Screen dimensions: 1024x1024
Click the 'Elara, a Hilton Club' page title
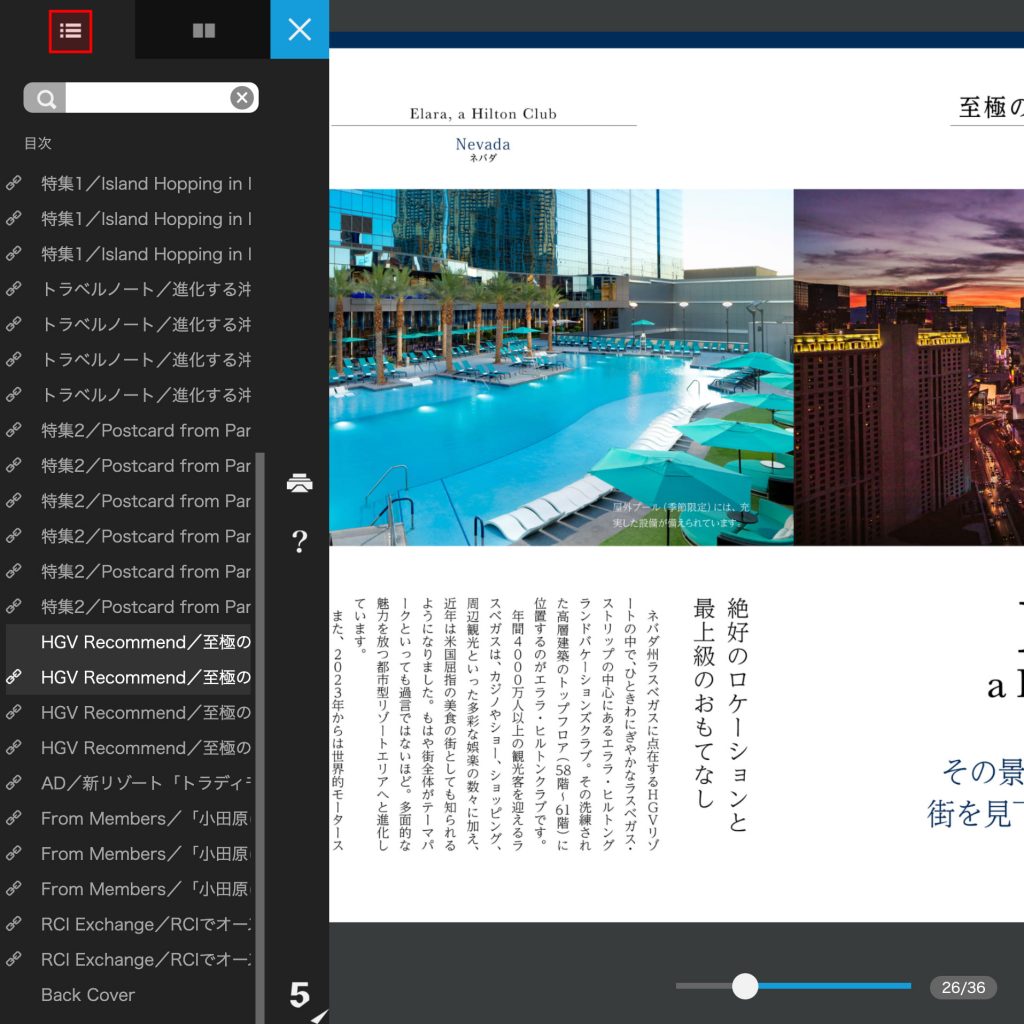pos(483,114)
